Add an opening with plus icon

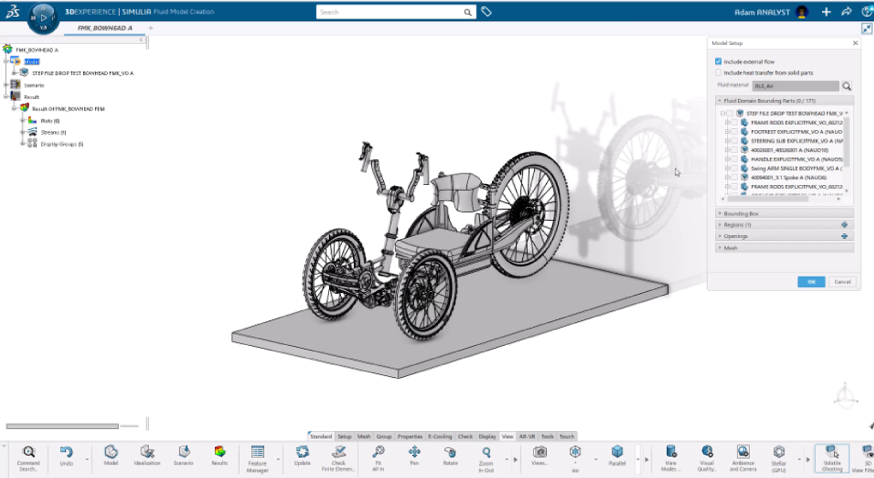coord(844,236)
